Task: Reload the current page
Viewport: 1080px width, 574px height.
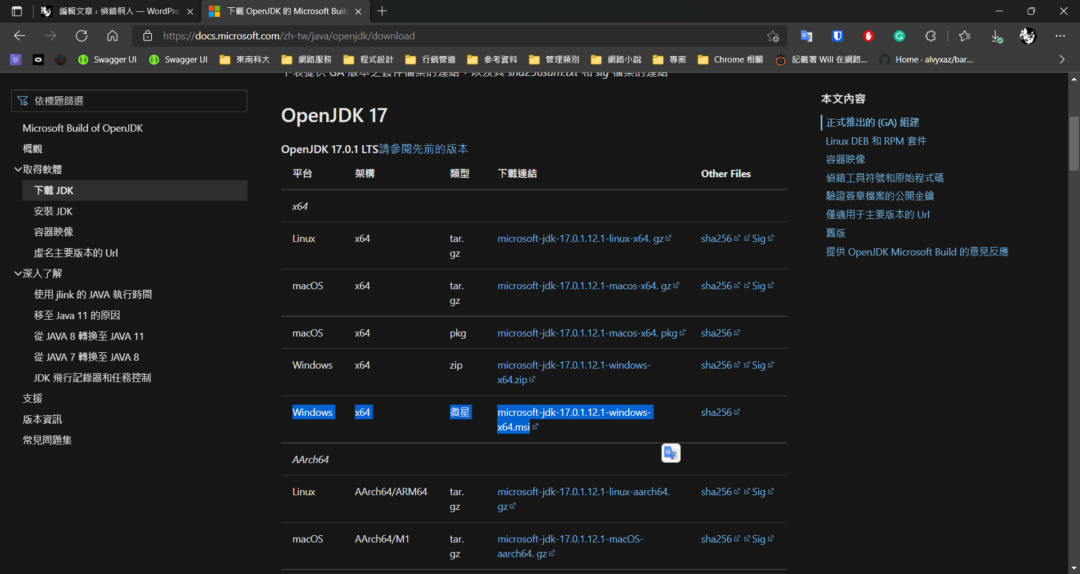Action: click(81, 36)
